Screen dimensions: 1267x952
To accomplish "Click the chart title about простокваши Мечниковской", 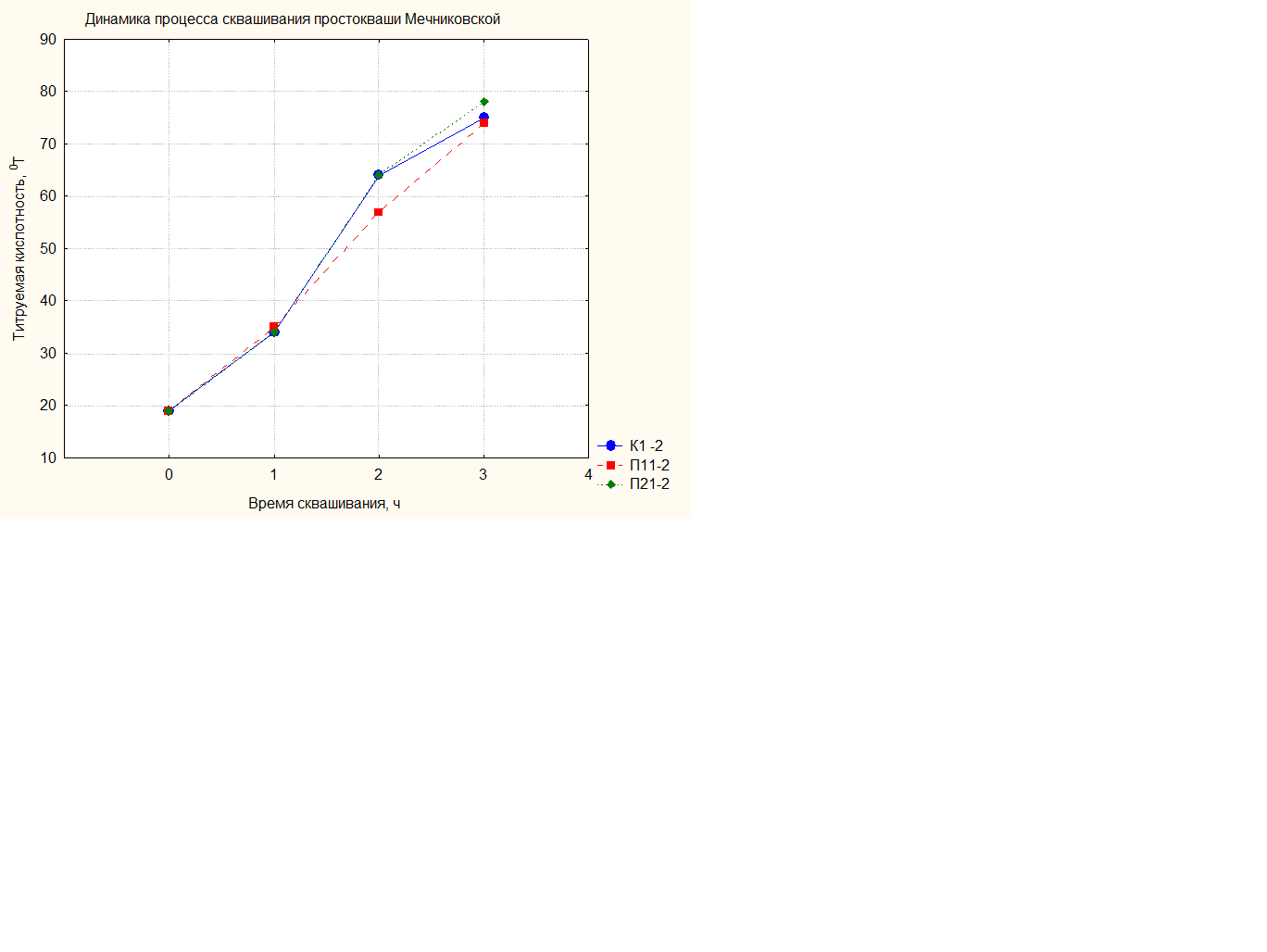I will (293, 19).
